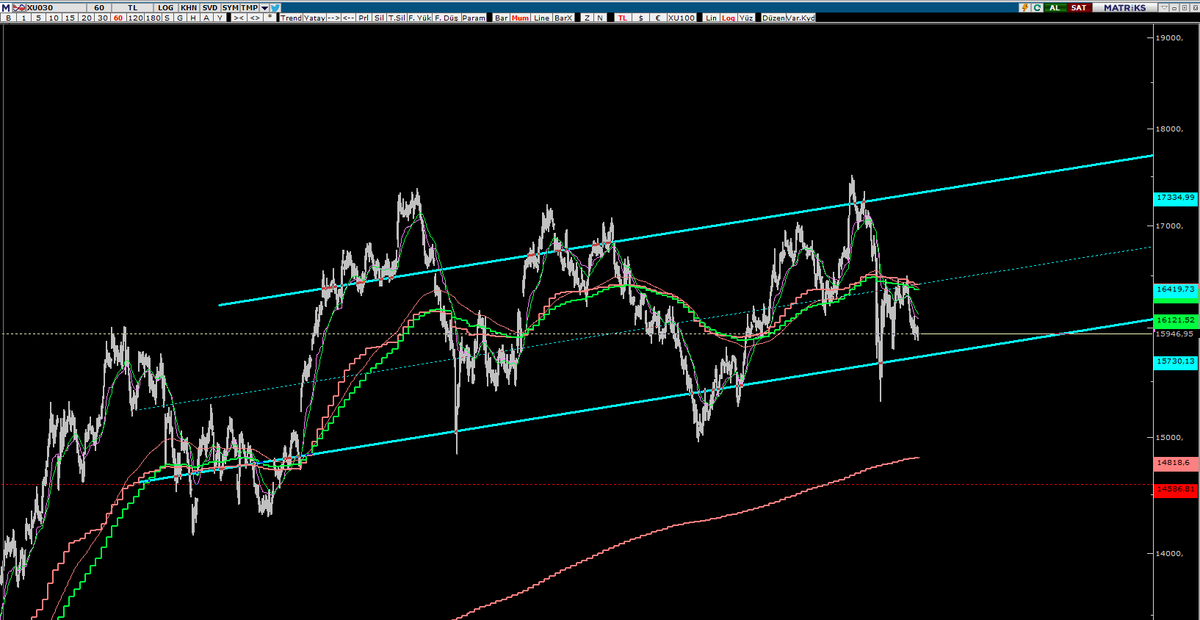Click the N toolbar button

[600, 18]
